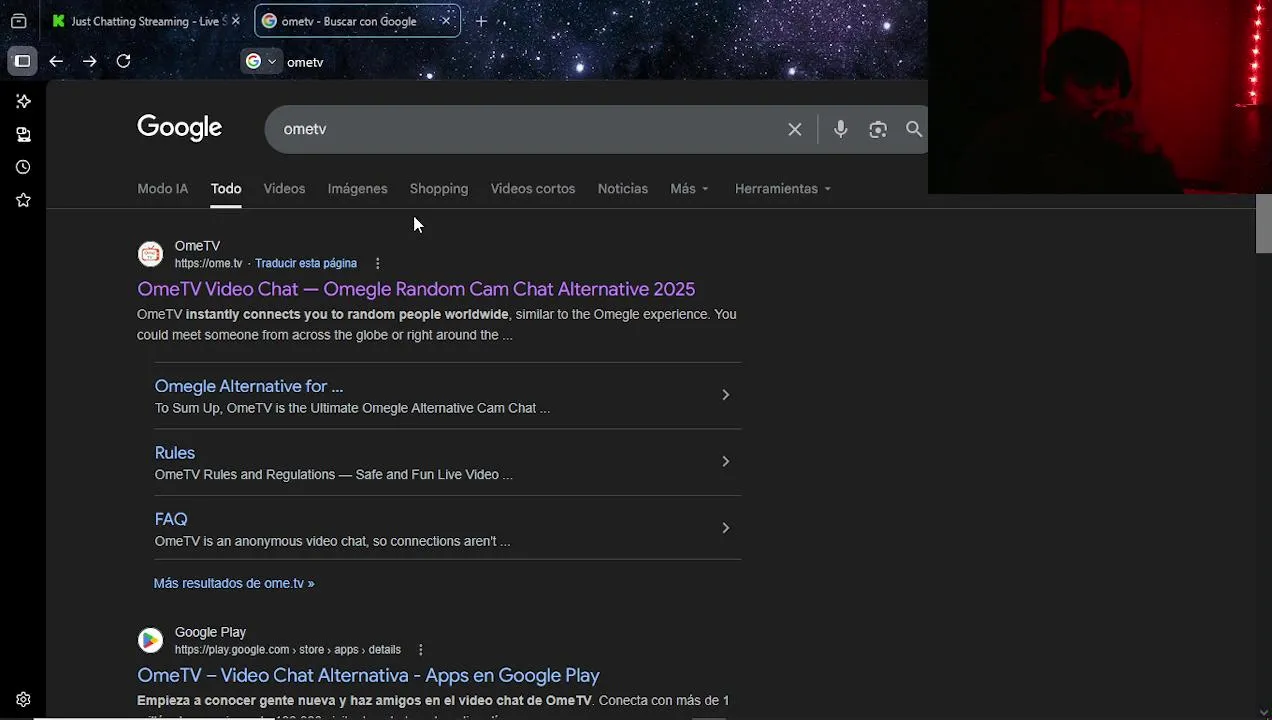Close the ometv Buscar con Google tab
1272x720 pixels.
pos(446,20)
